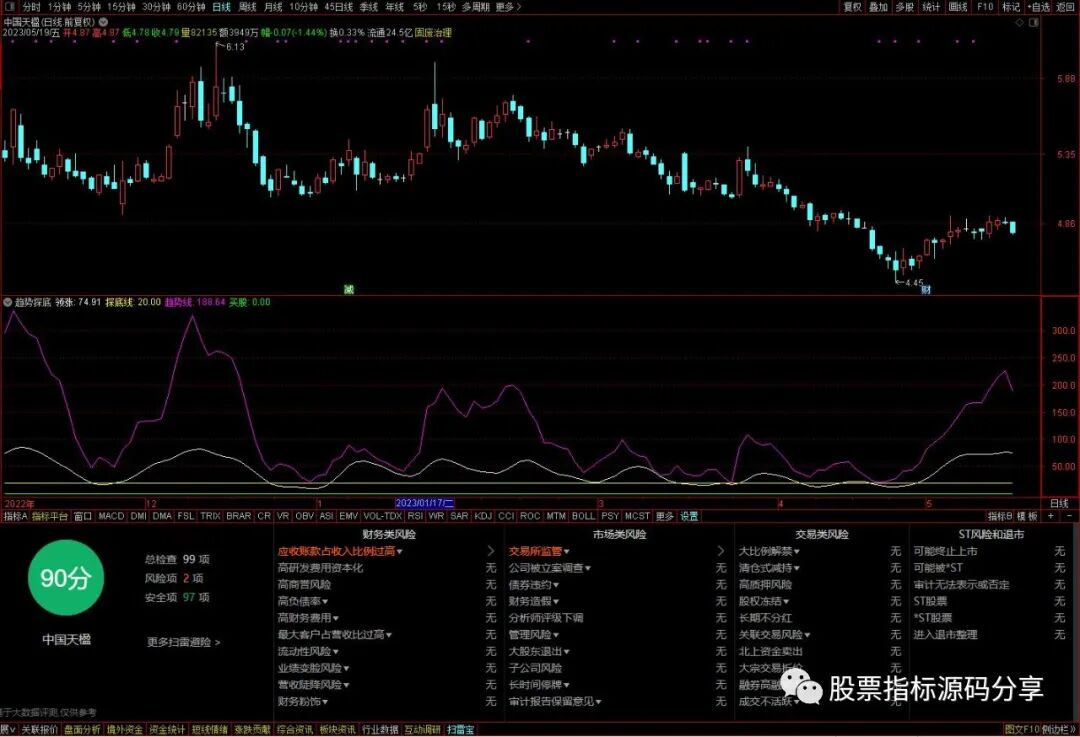Click the 标记 mark button

(x=1011, y=7)
